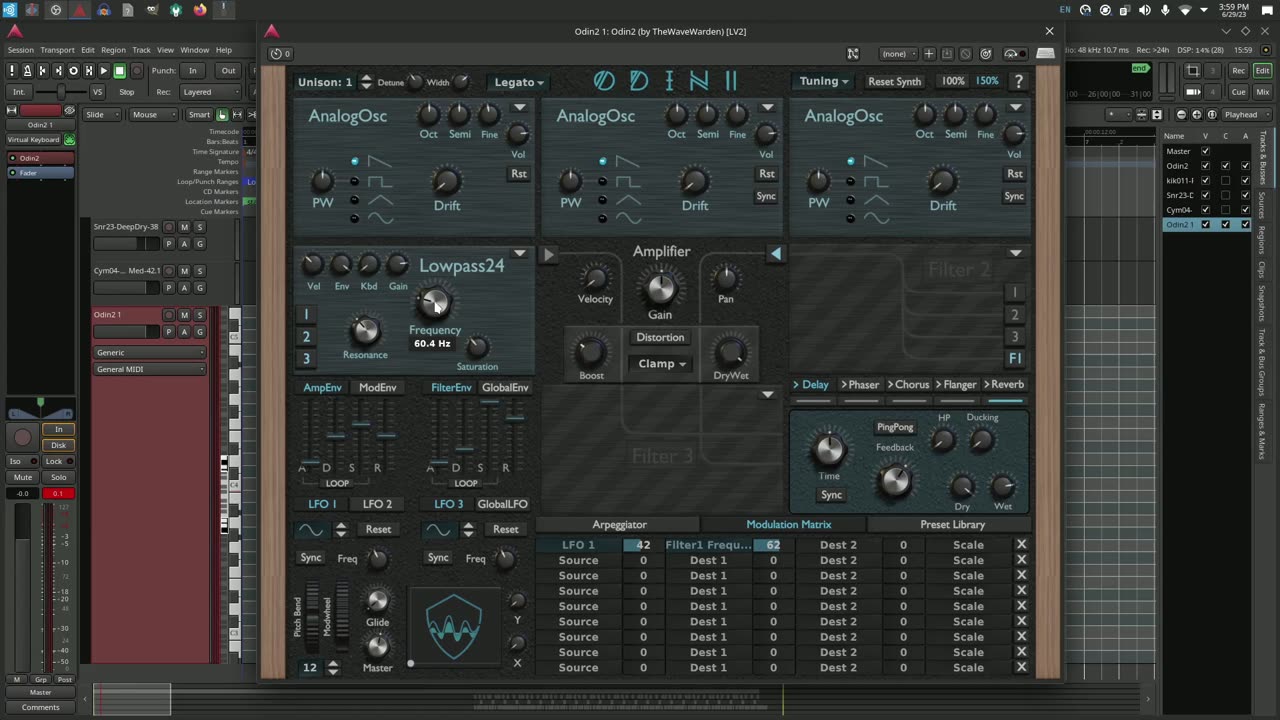Click Mute button in Odin2 mixer strip

(x=23, y=477)
